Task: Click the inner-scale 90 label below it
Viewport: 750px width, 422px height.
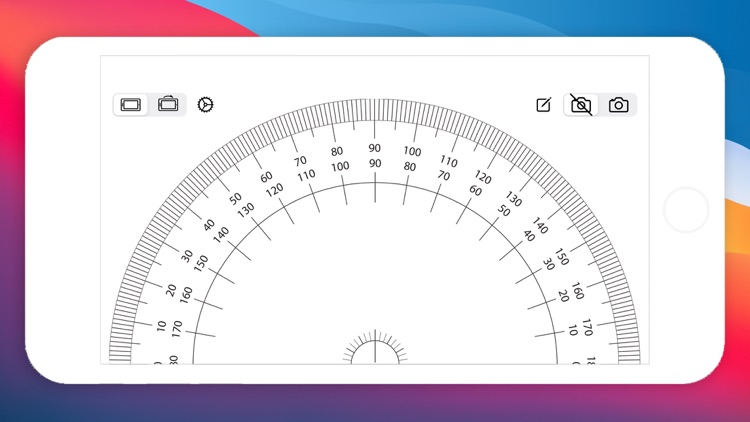Action: click(x=375, y=163)
